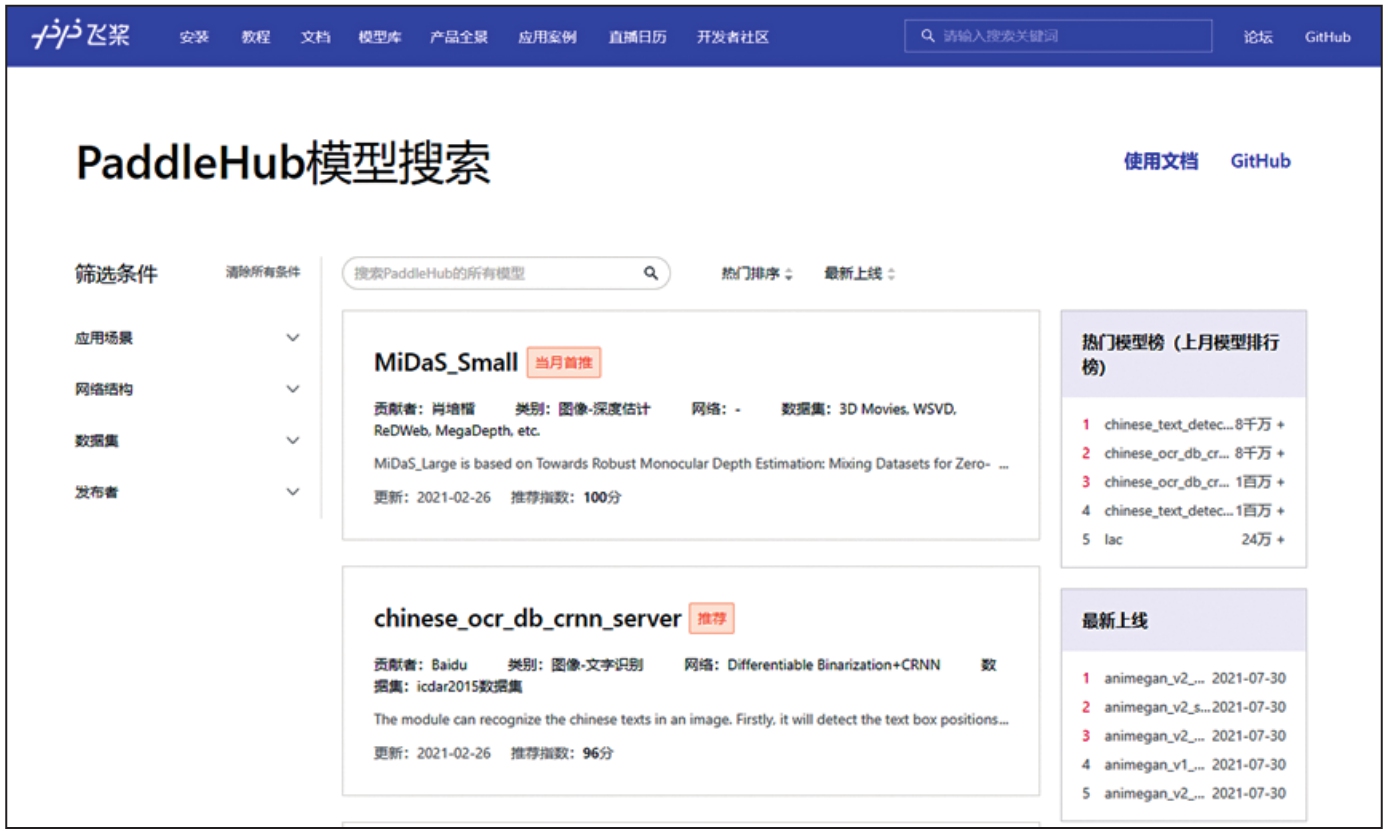Open rank 4 chinese_text_detec... 1百万+ model
This screenshot has height=831, width=1388.
(1184, 511)
